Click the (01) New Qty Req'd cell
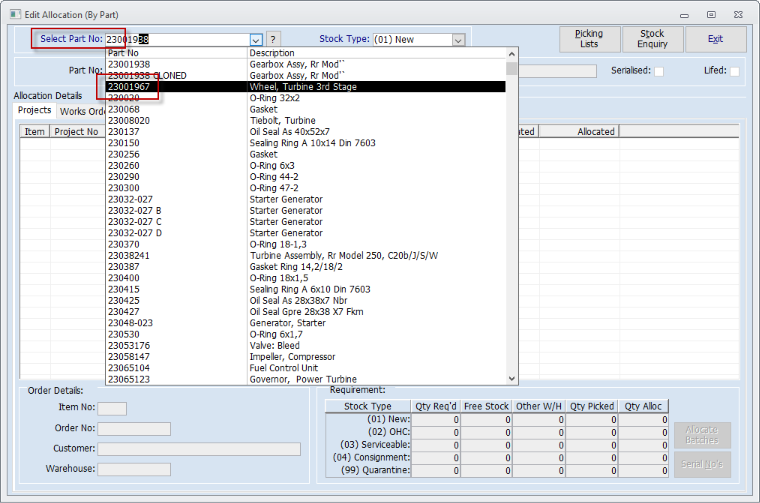This screenshot has height=503, width=760. pyautogui.click(x=435, y=420)
